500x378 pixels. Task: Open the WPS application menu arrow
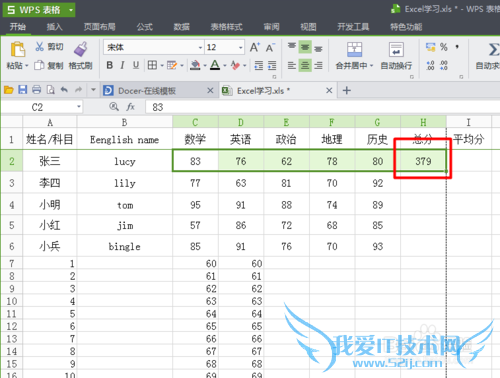coord(71,10)
